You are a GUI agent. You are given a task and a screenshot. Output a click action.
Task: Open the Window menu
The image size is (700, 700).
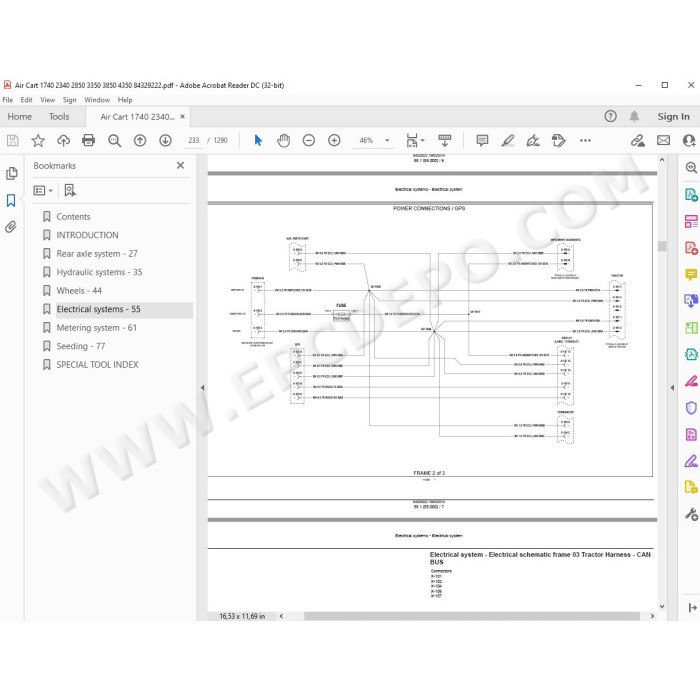97,100
